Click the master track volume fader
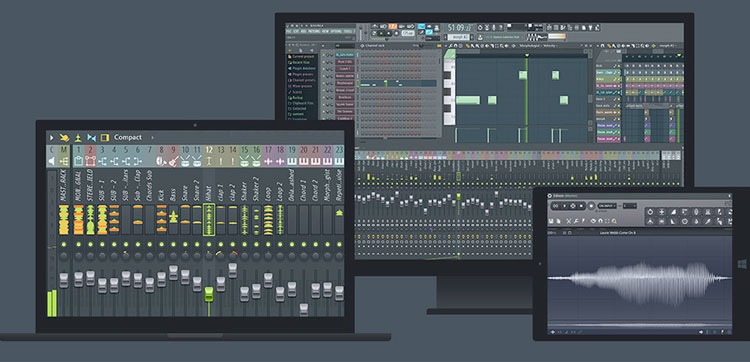 (64, 280)
